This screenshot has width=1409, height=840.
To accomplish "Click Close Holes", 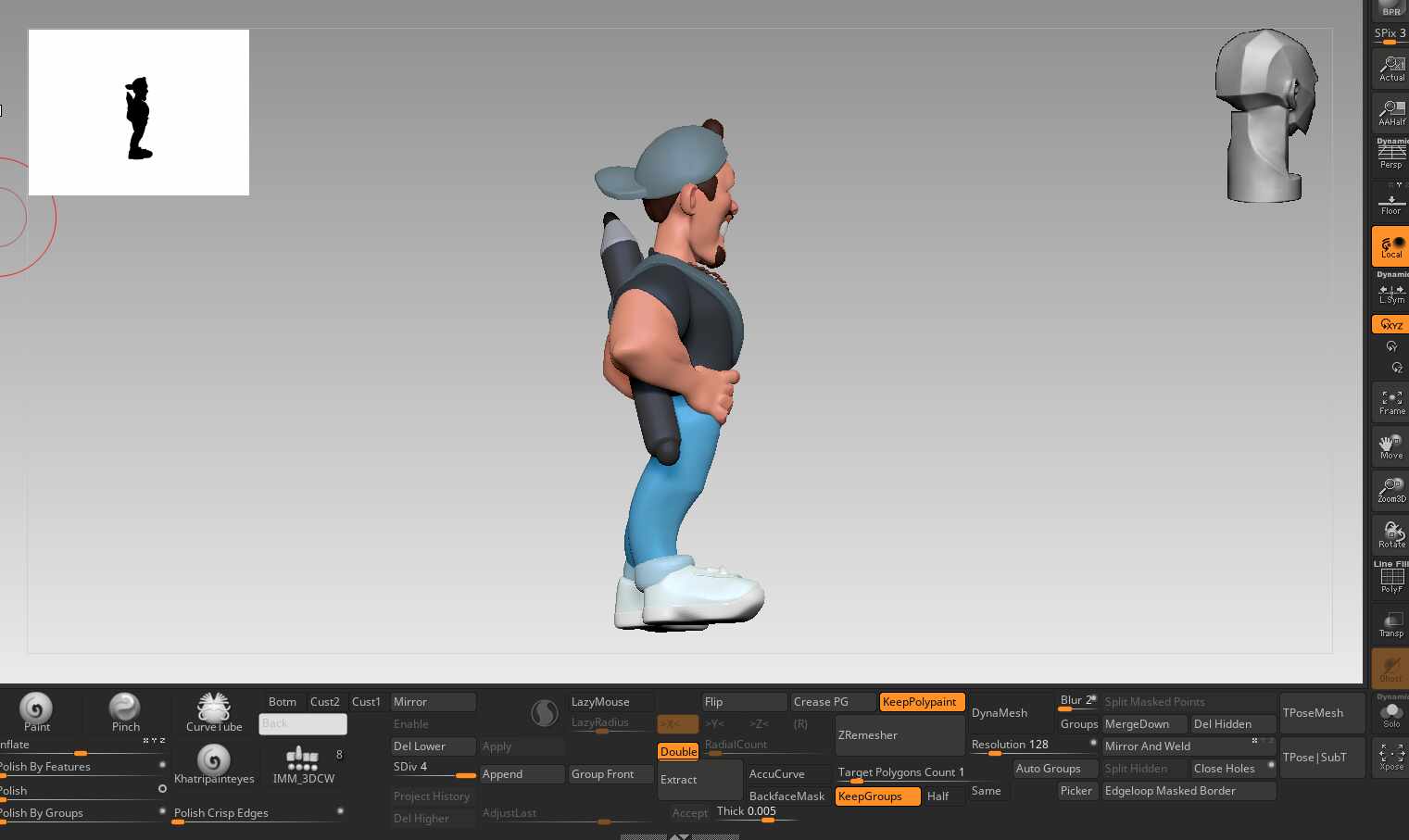I will click(x=1234, y=769).
